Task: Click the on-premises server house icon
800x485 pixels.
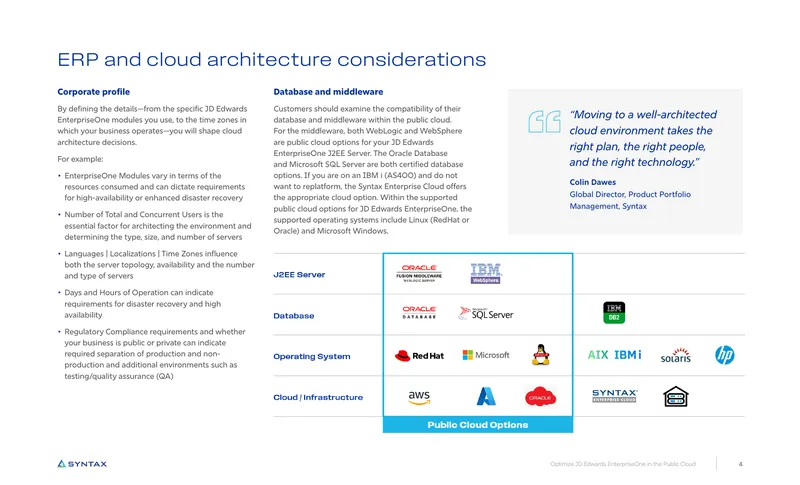Action: 676,396
